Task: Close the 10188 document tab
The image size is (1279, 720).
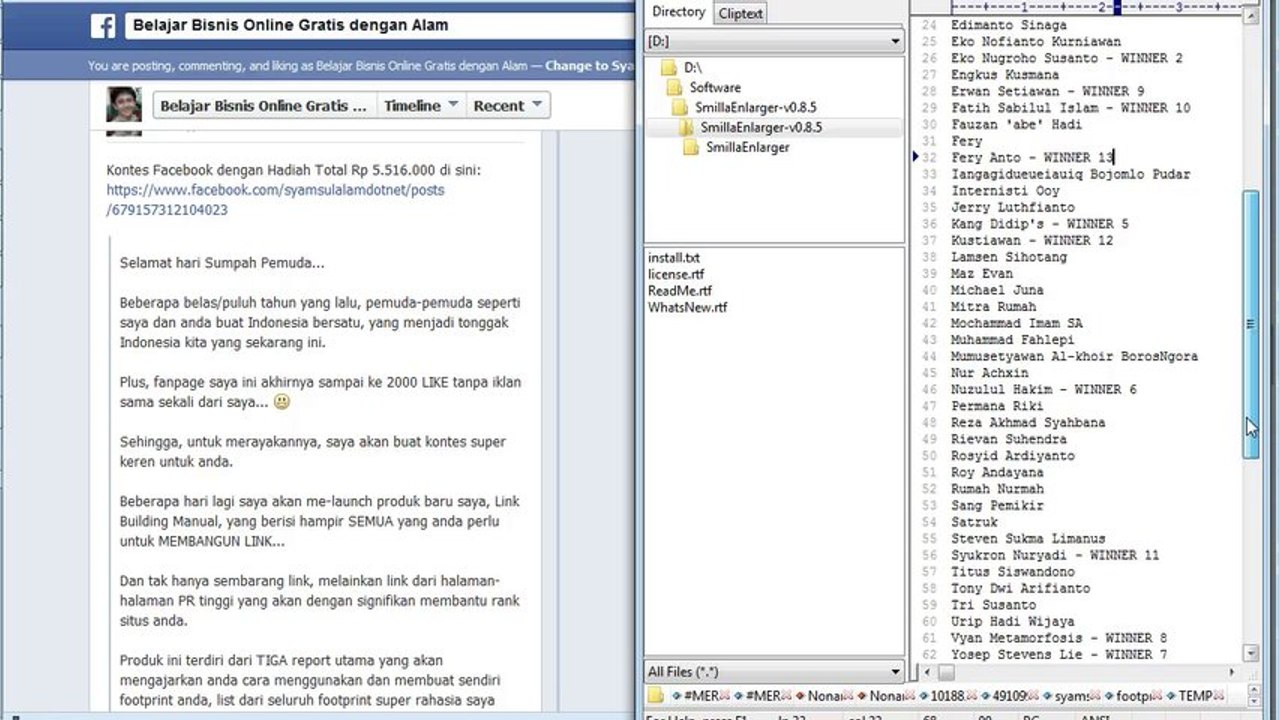Action: pos(972,695)
